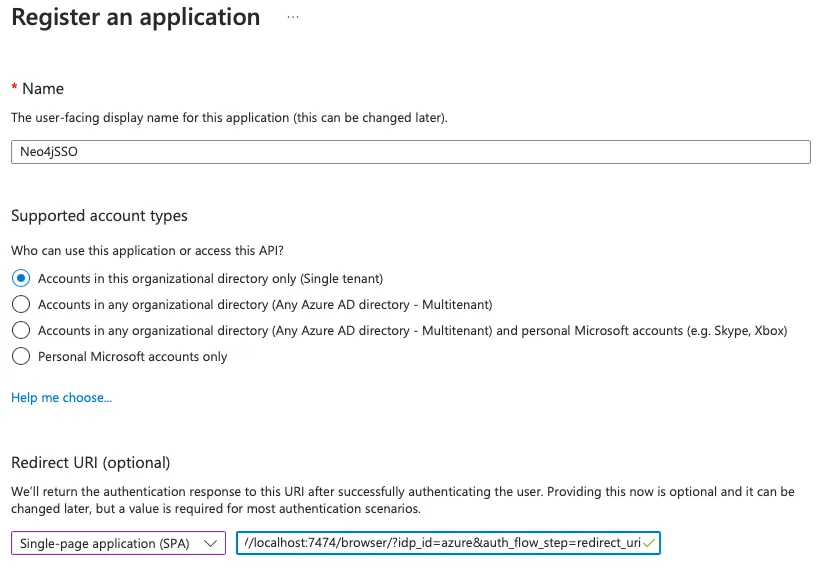Viewport: 826px width, 572px height.
Task: Click the Redirect URI authentication response description
Action: point(402,492)
